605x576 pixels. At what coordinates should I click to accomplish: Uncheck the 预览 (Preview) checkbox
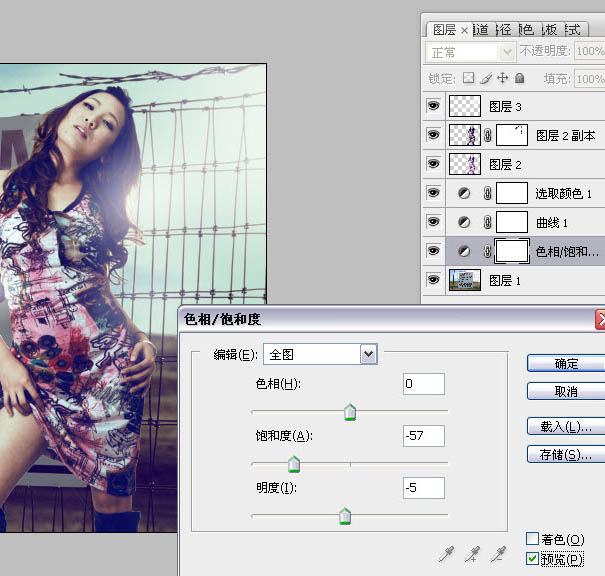(532, 558)
